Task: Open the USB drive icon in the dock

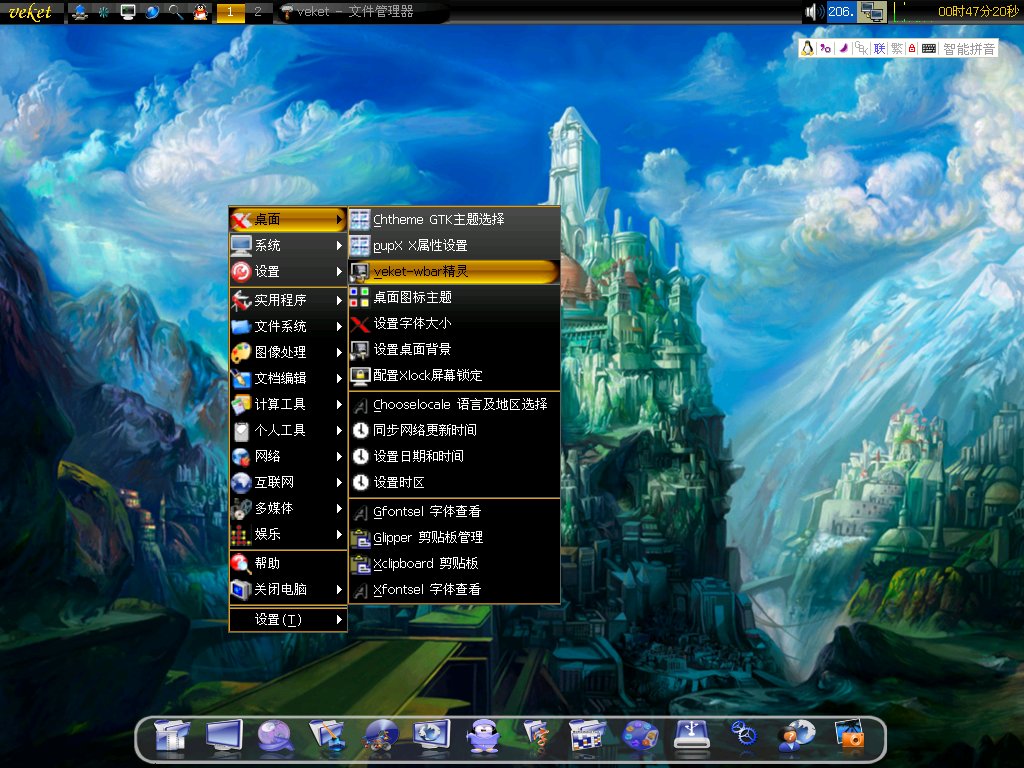Action: point(692,737)
